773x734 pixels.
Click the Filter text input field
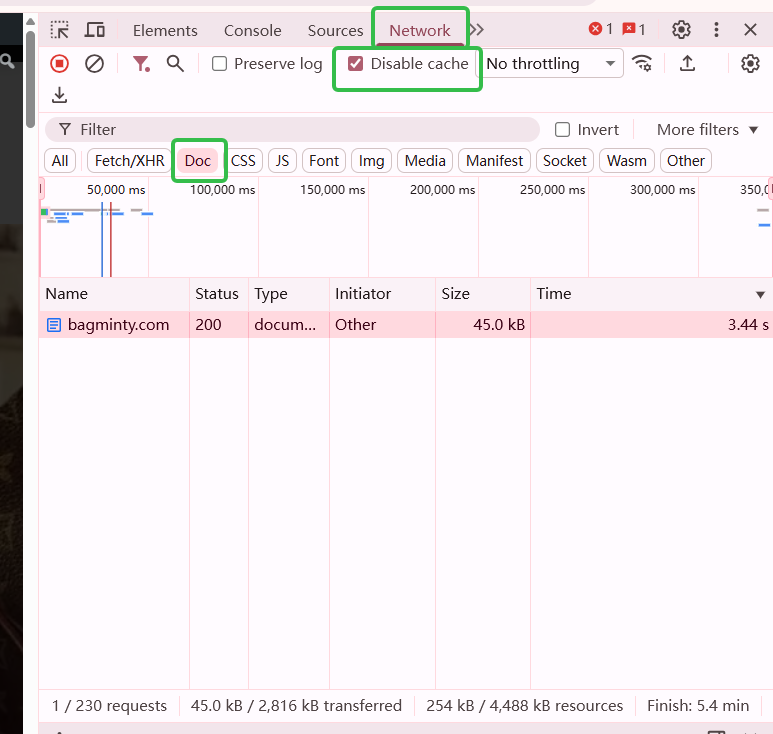300,130
